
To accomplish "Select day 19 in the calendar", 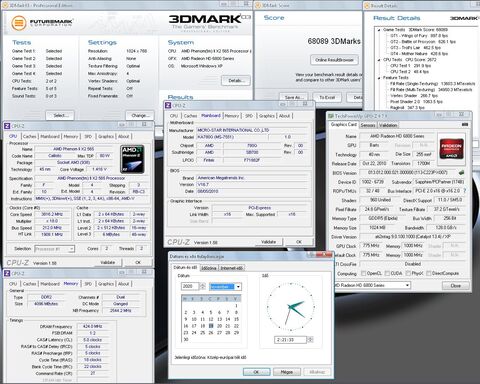I will point(211,326).
